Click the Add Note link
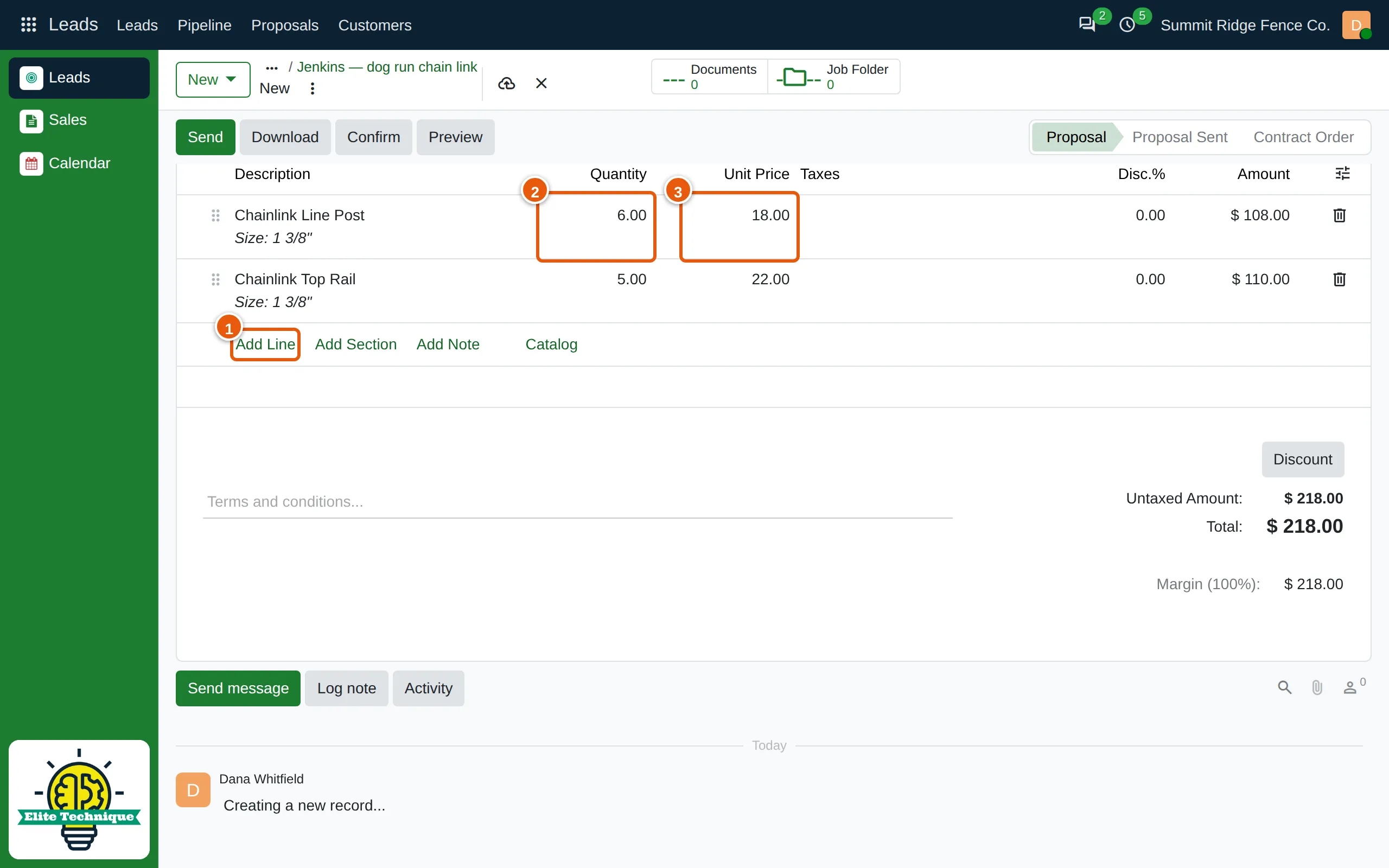The width and height of the screenshot is (1389, 868). (x=448, y=344)
